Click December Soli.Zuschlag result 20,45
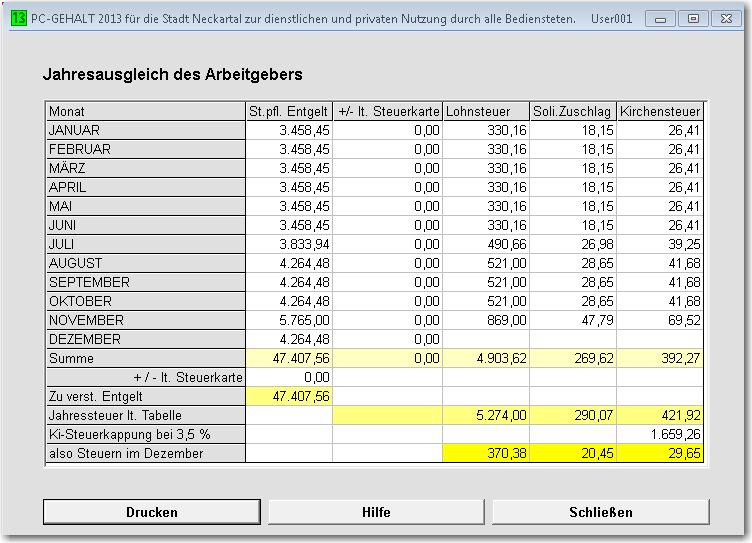The width and height of the screenshot is (752, 543). [x=573, y=453]
